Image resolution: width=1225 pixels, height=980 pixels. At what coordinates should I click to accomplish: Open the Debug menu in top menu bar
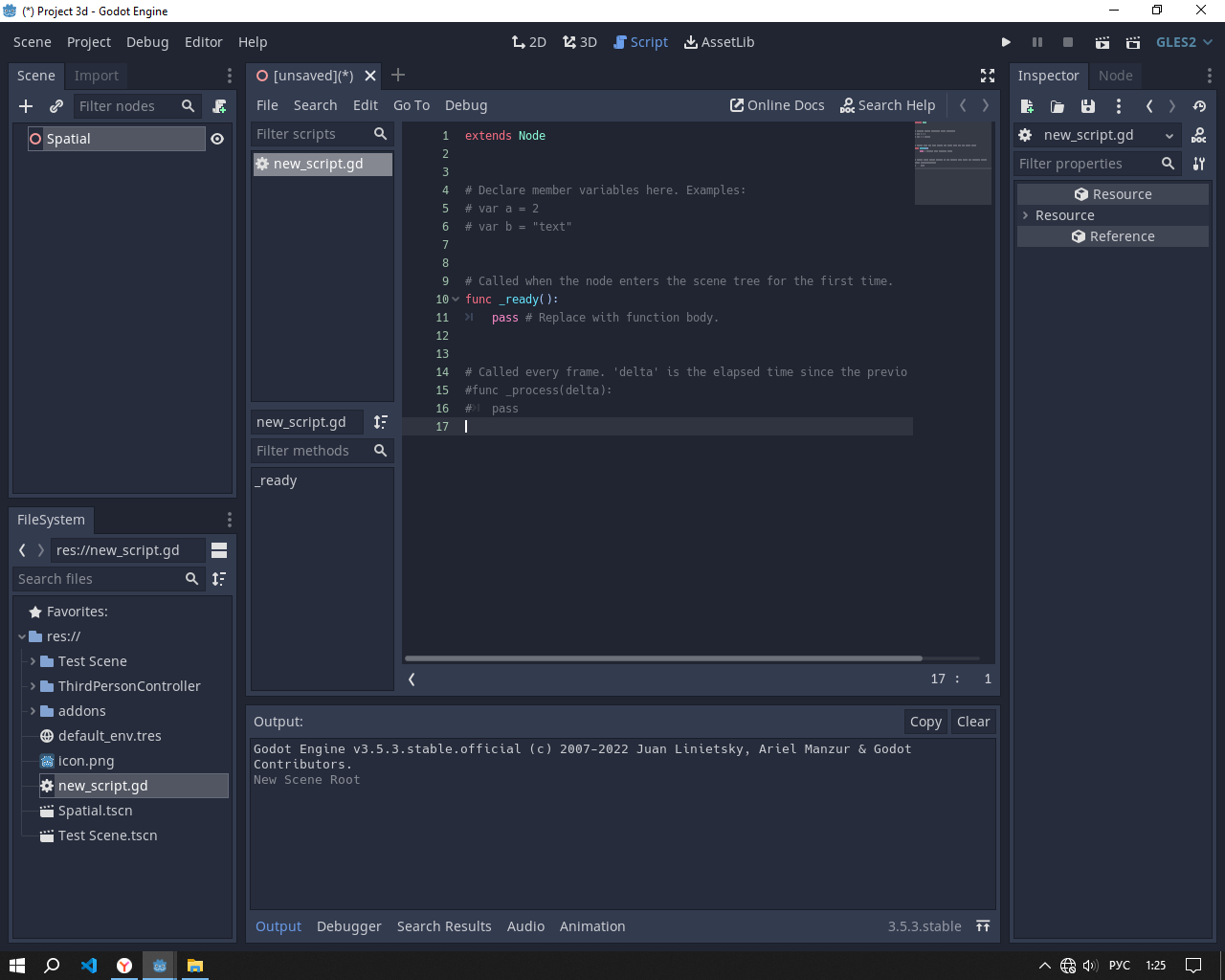coord(147,42)
